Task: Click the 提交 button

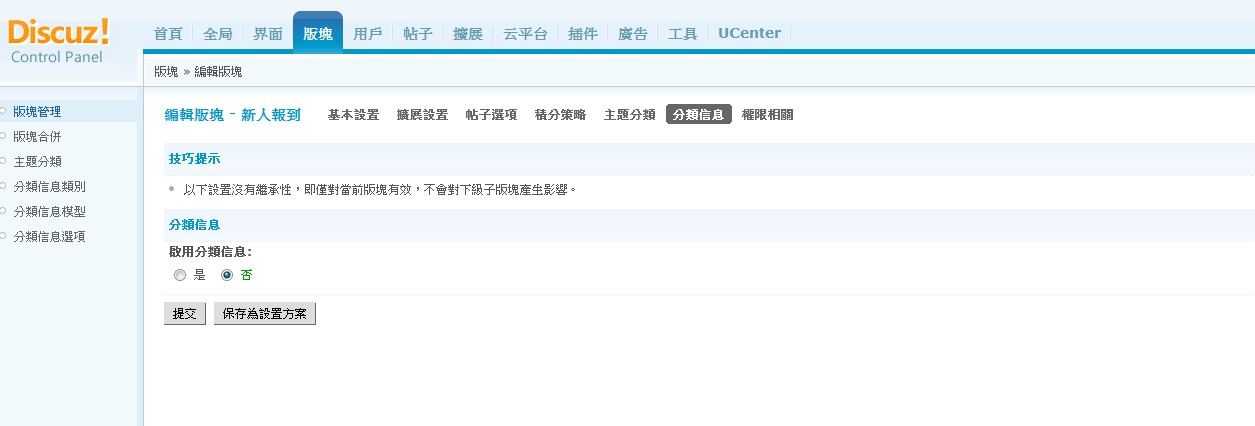Action: tap(185, 314)
